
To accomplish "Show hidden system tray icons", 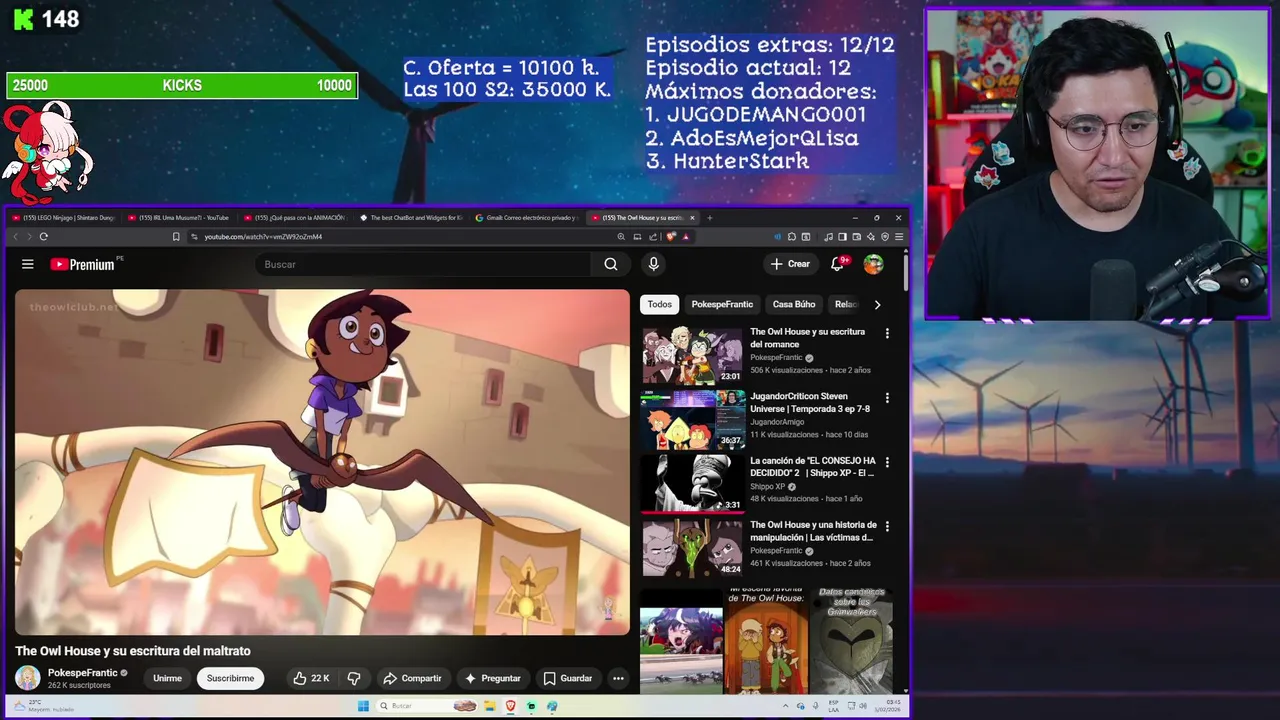I will point(785,706).
